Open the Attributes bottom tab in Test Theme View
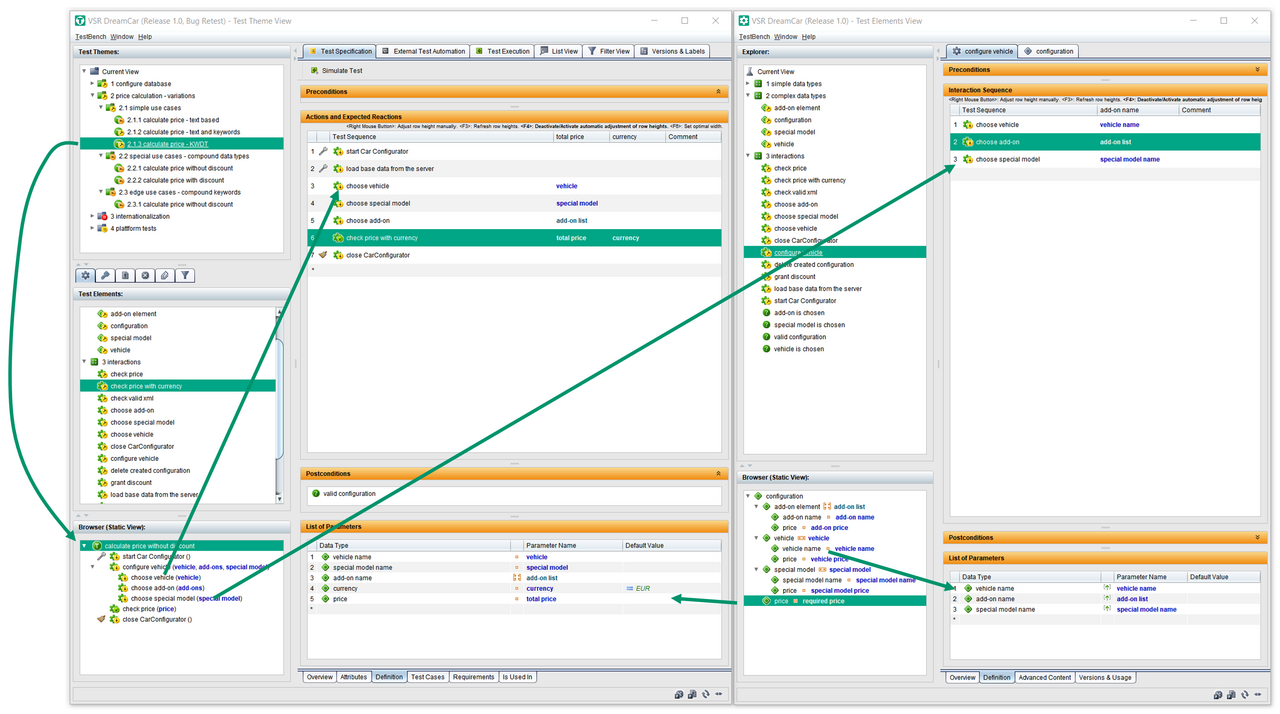 (354, 677)
